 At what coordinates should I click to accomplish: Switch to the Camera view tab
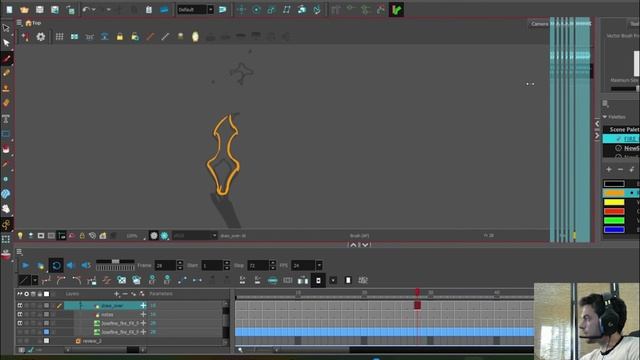pos(539,24)
